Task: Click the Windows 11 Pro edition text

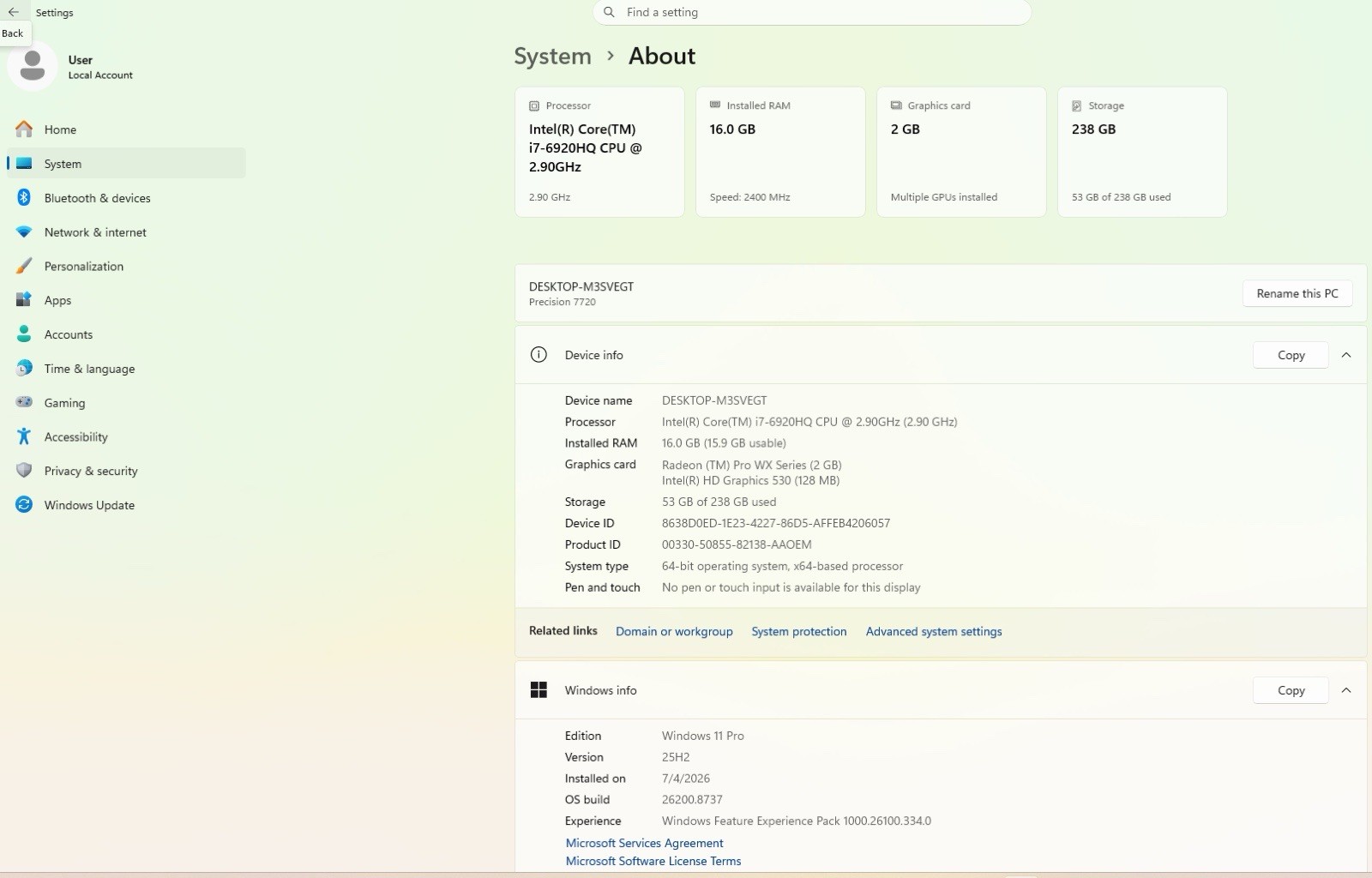Action: pyautogui.click(x=703, y=736)
